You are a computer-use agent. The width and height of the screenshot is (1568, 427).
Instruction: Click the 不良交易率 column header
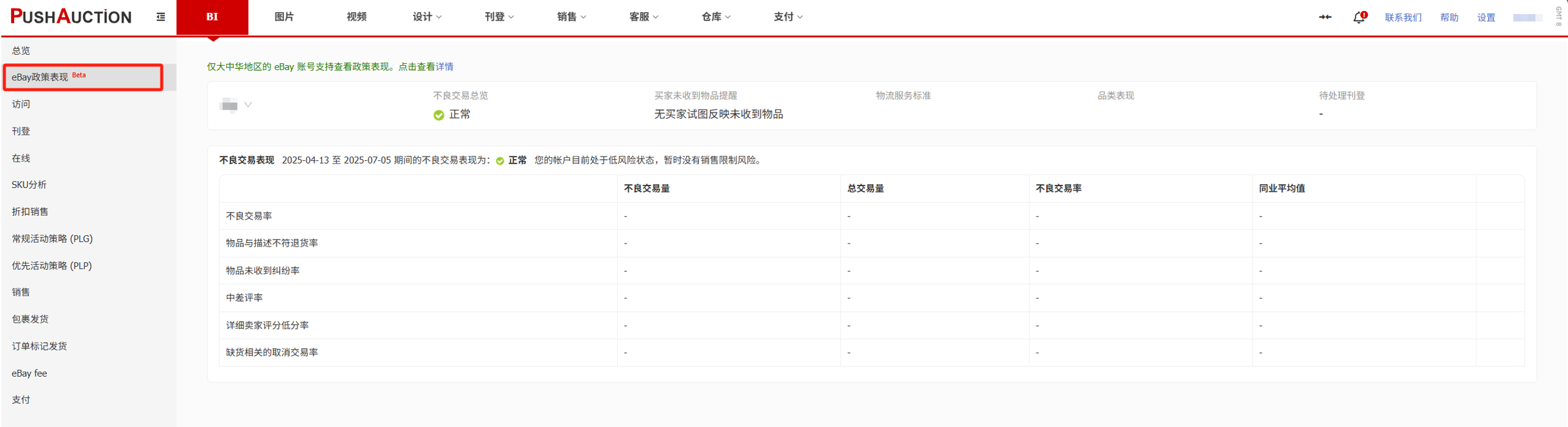tap(1058, 188)
